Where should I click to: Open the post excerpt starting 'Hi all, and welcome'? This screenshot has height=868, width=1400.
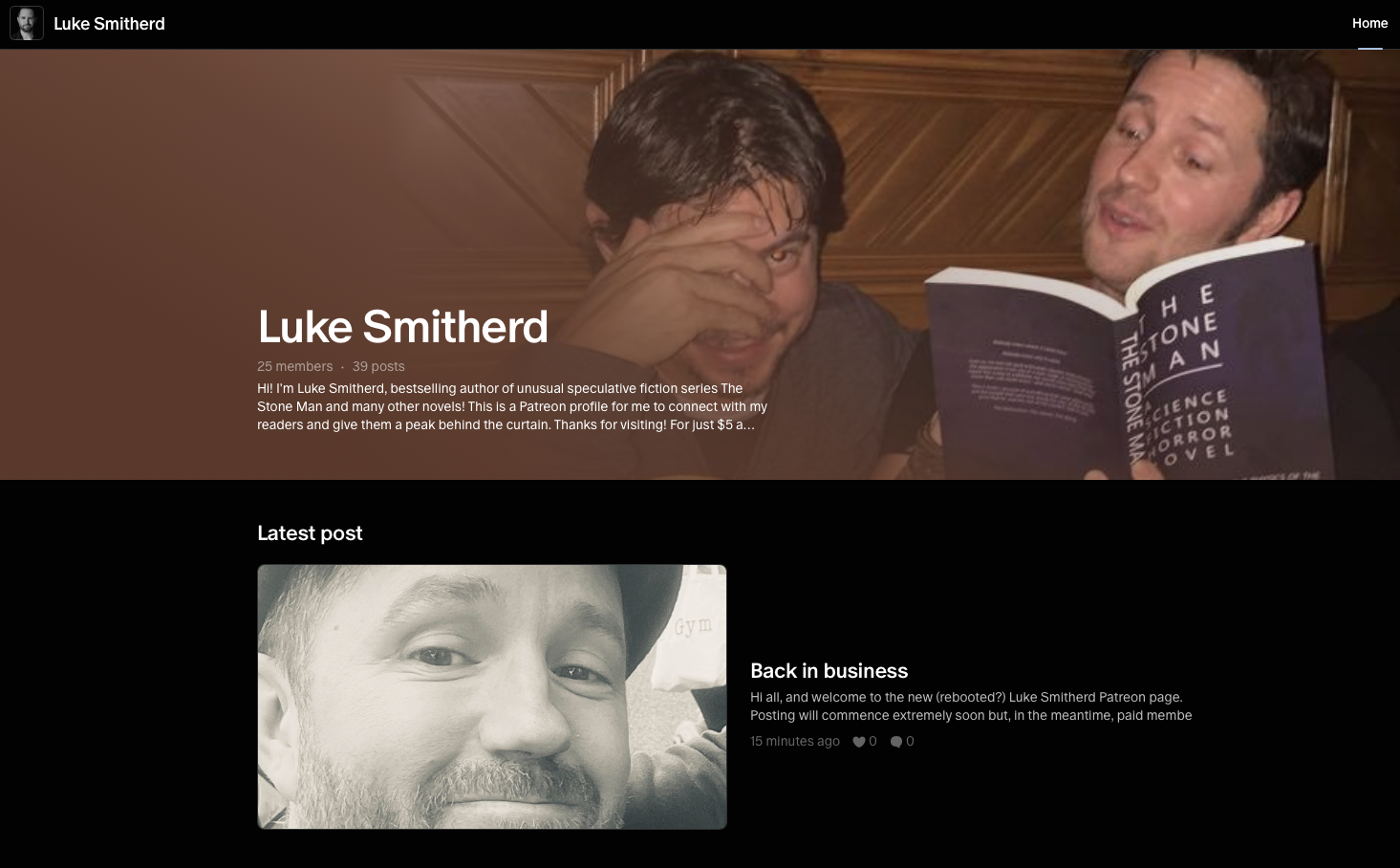coord(971,706)
